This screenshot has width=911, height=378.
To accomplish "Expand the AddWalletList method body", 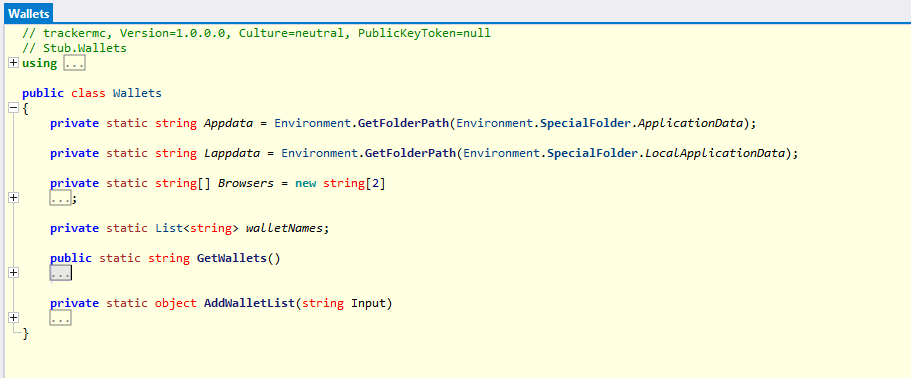I will [x=14, y=318].
